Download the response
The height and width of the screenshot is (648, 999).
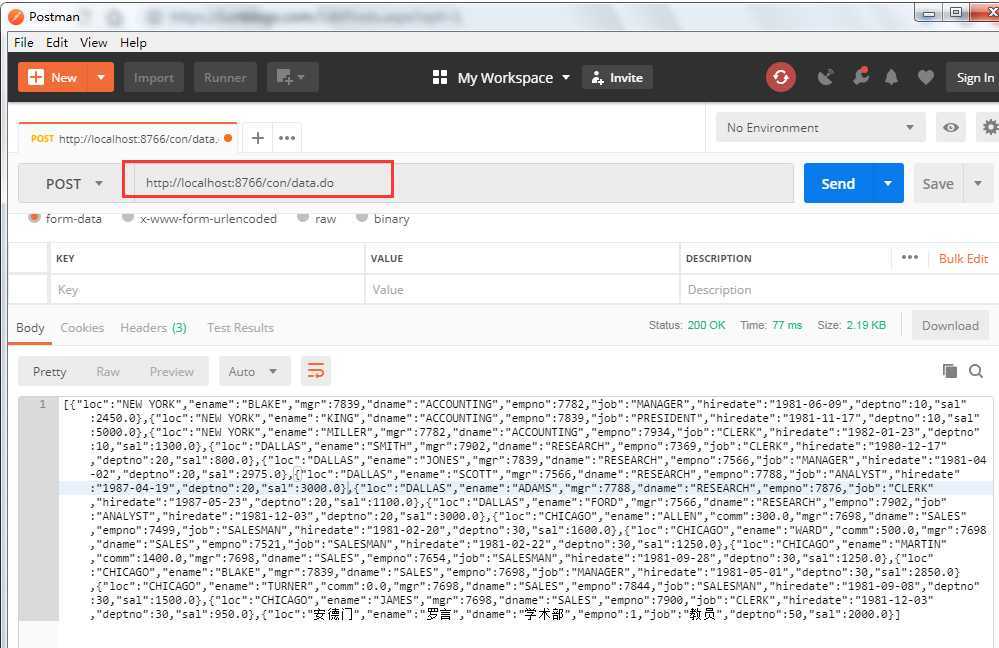tap(950, 326)
